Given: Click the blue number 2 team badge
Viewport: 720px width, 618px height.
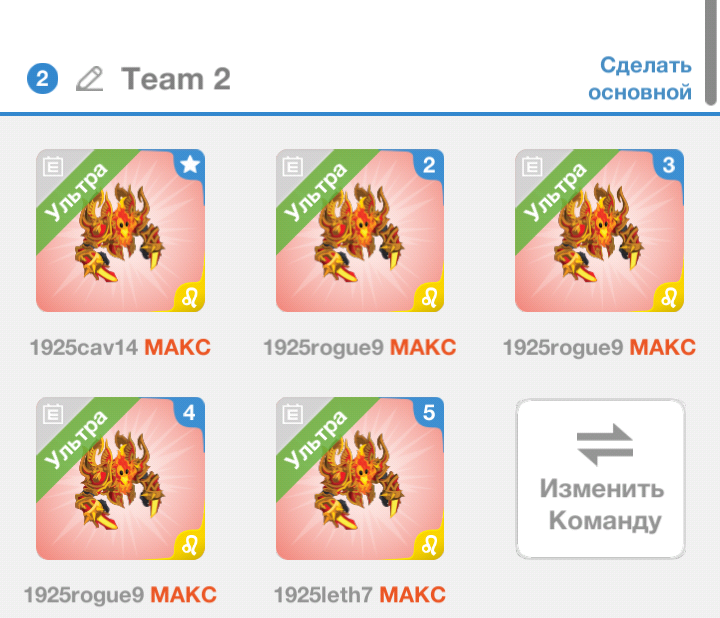Looking at the screenshot, I should tap(42, 79).
